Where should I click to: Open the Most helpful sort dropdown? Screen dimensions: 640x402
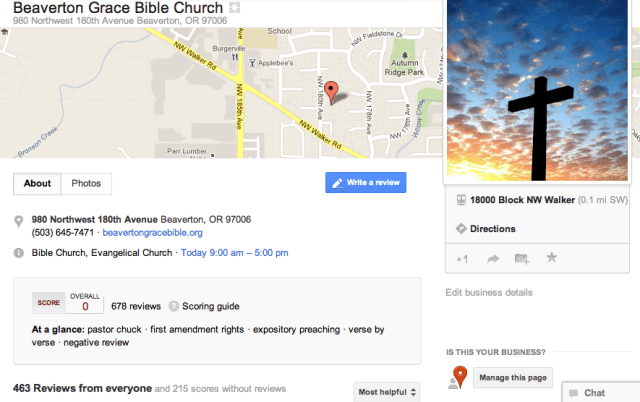point(386,391)
